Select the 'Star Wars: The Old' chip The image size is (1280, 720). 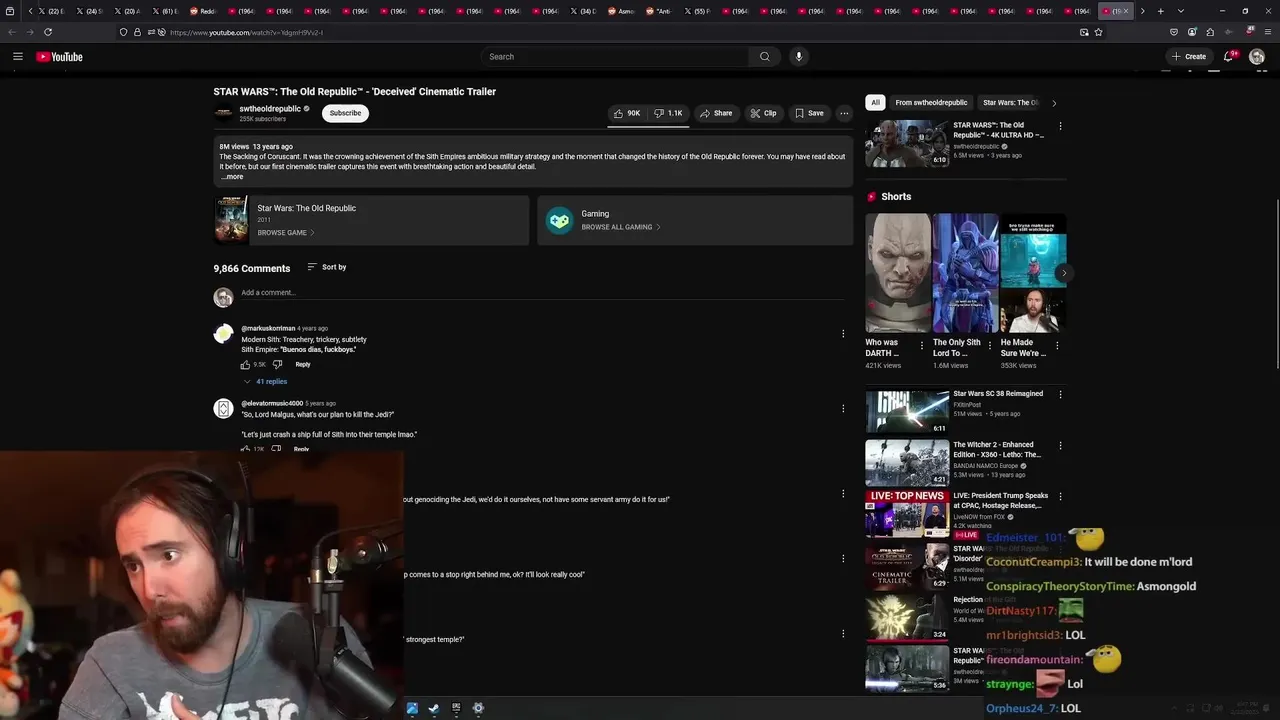tap(1010, 102)
